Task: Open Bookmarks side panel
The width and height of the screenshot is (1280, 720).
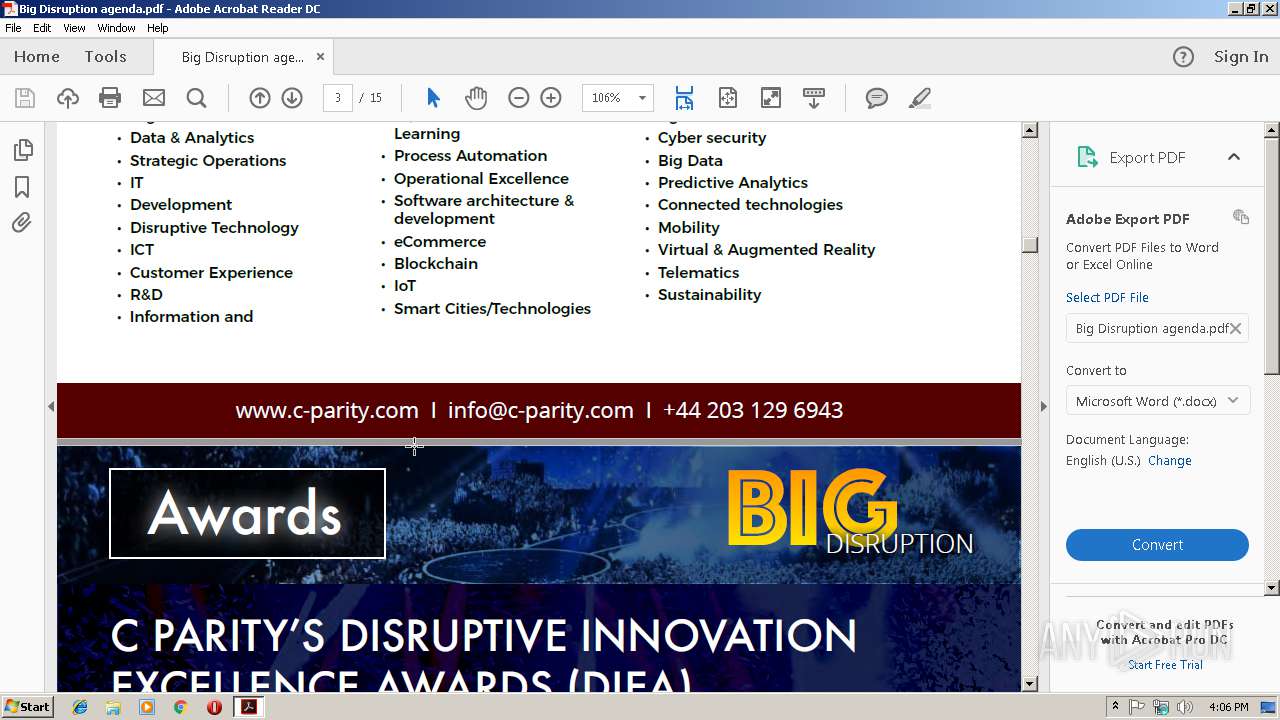Action: pyautogui.click(x=22, y=187)
